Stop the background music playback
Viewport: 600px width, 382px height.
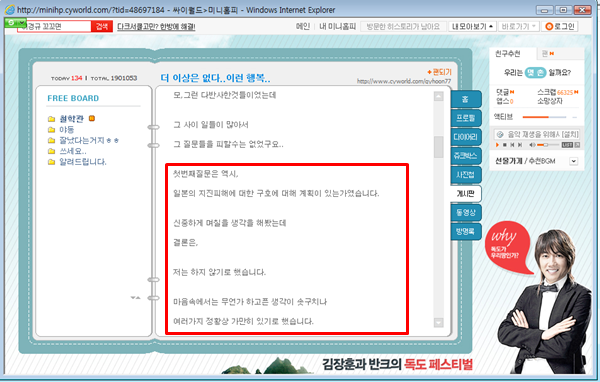coord(505,145)
